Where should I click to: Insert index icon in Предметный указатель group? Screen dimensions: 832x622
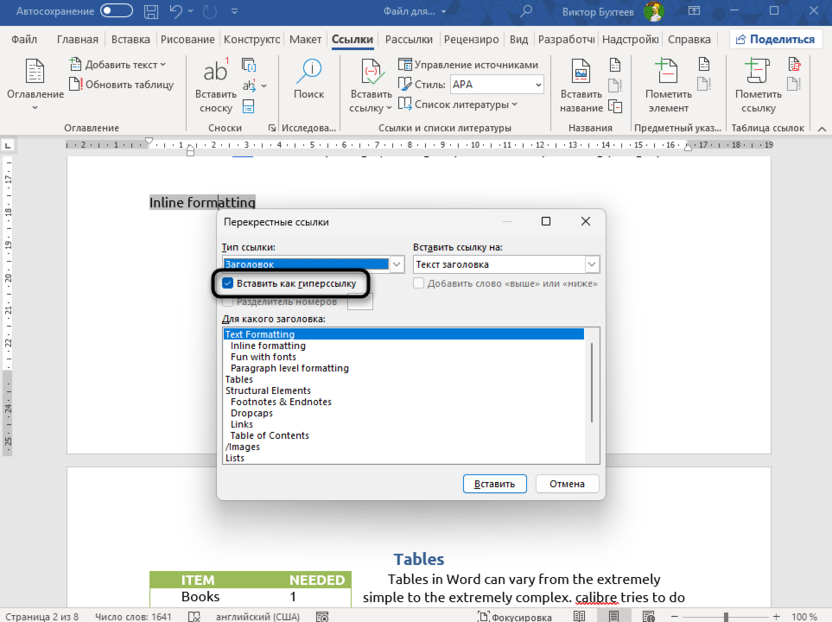(x=704, y=65)
